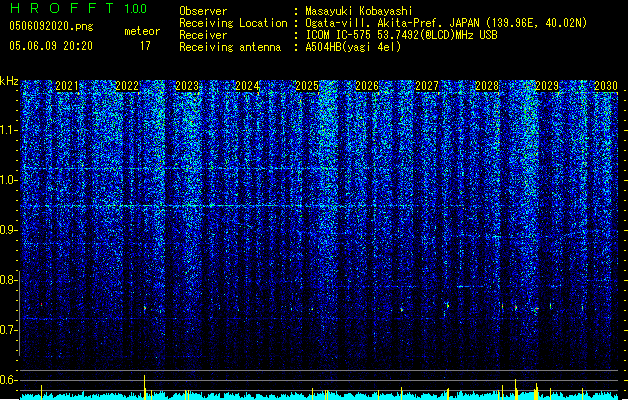629x400 pixels.
Task: Click the ICOM IC-575 receiver text
Action: [401, 35]
